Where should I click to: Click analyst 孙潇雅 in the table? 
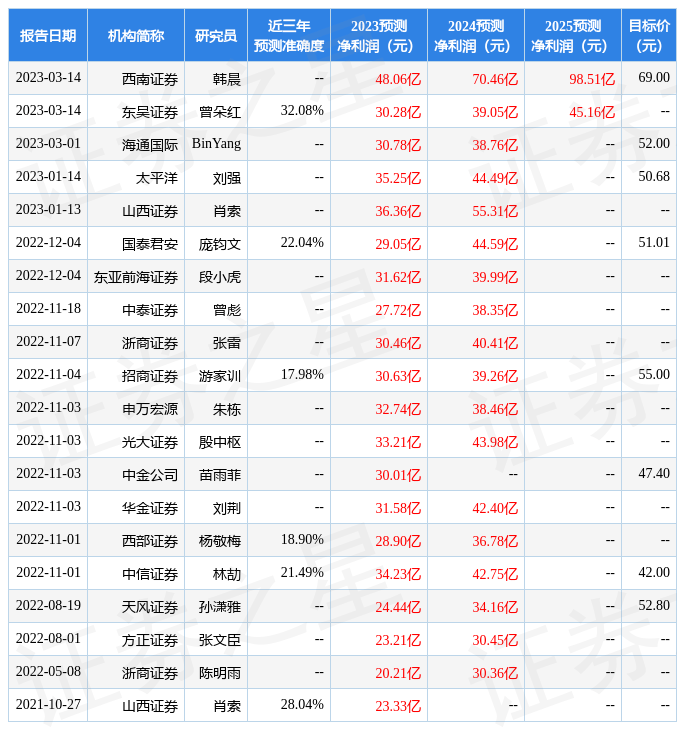pyautogui.click(x=219, y=607)
